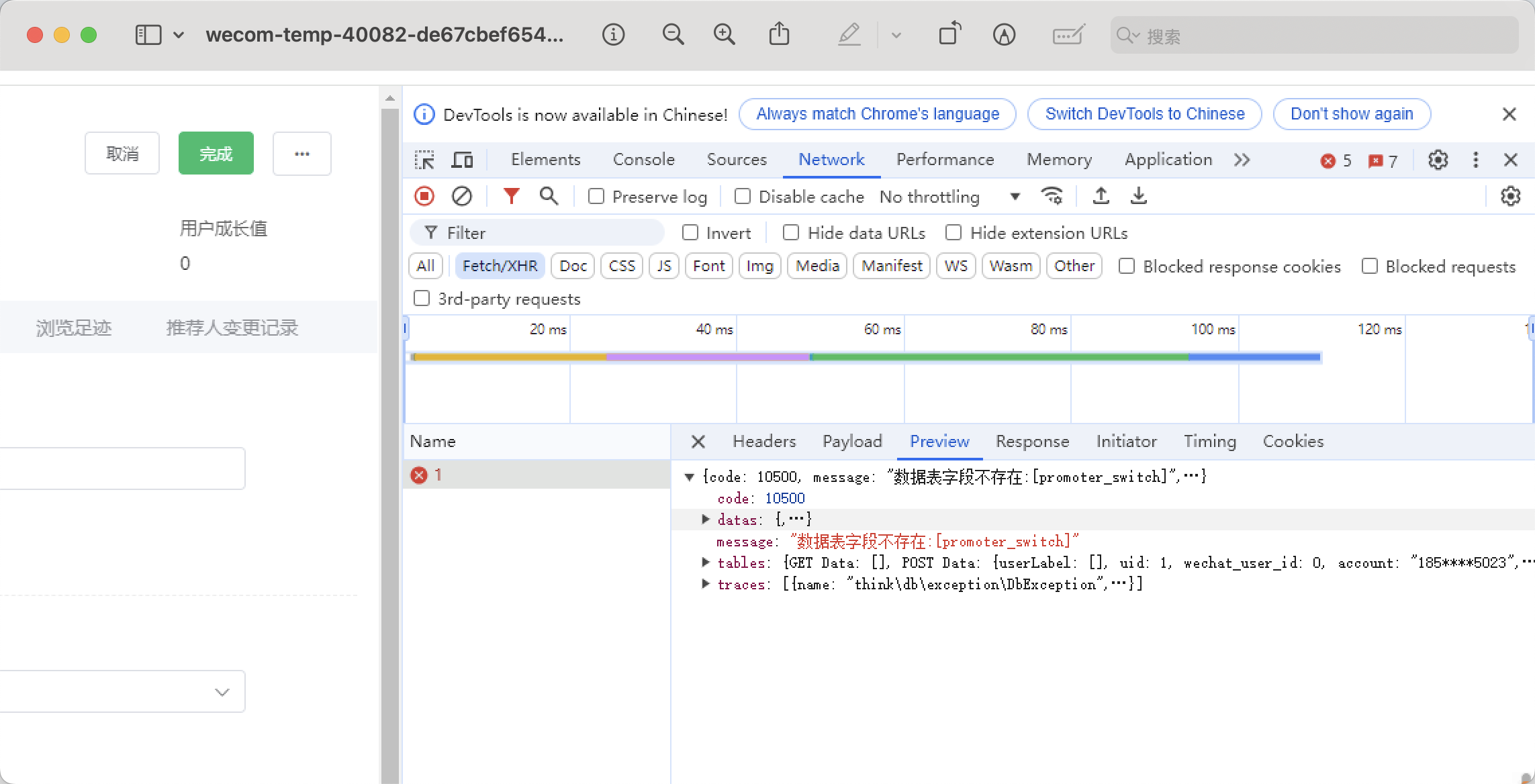Show more DevTools tabs chevron
Image resolution: width=1535 pixels, height=784 pixels.
click(x=1242, y=160)
